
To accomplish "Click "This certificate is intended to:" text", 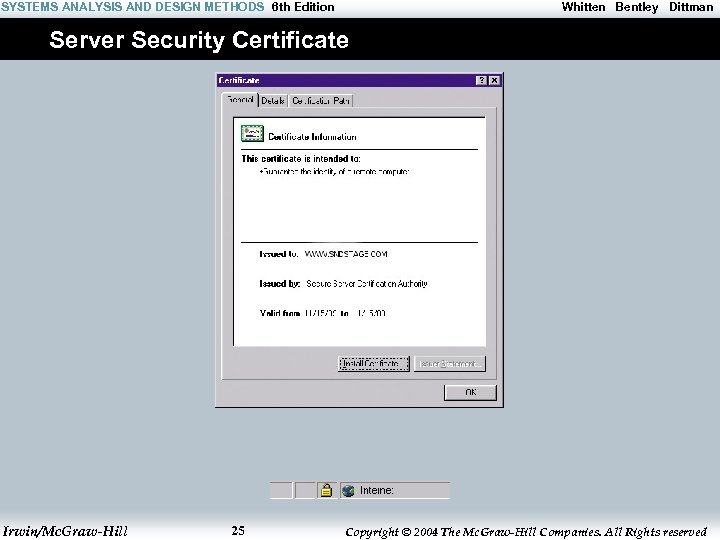I will [x=301, y=159].
